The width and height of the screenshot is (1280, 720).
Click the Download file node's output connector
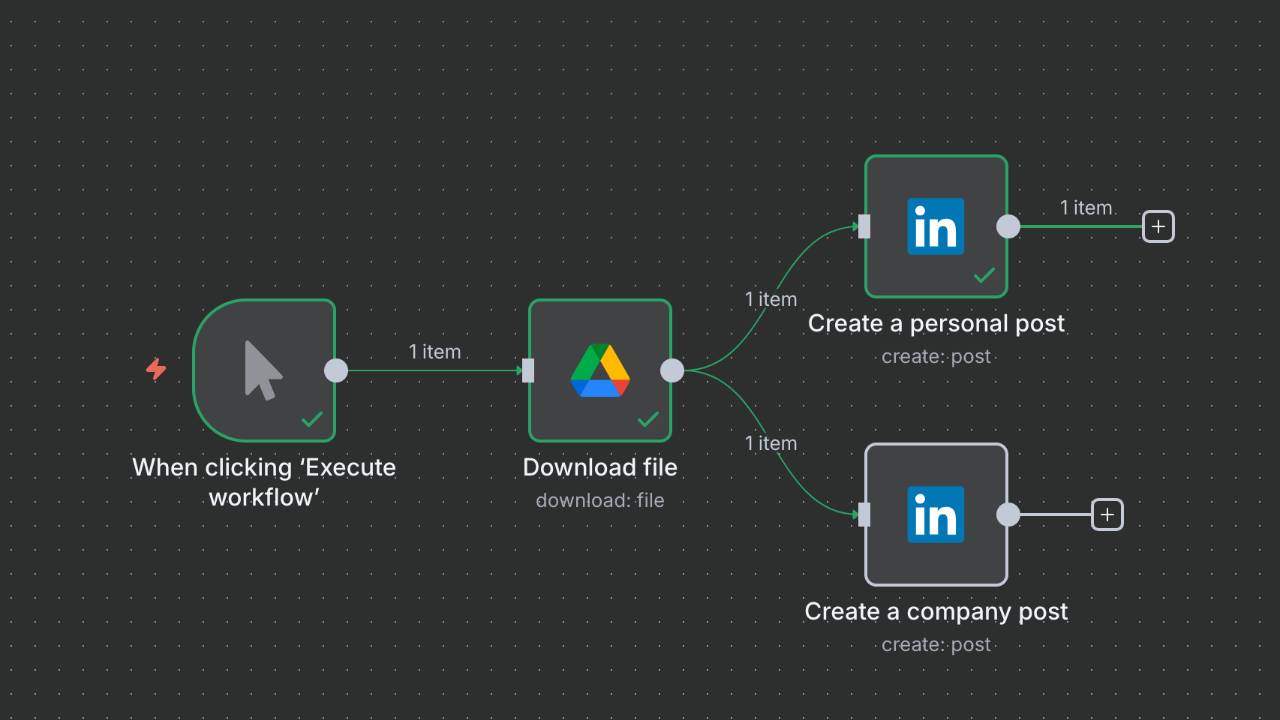(x=672, y=370)
